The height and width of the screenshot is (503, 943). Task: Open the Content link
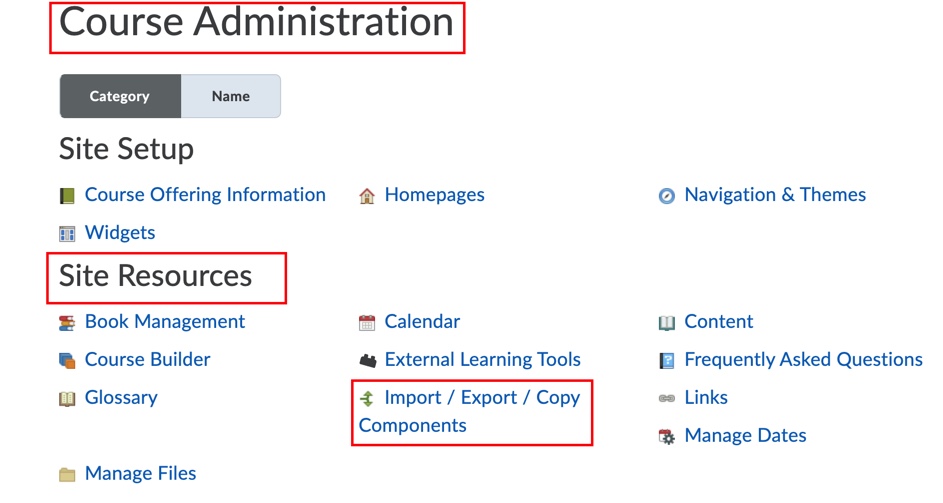[x=719, y=322]
